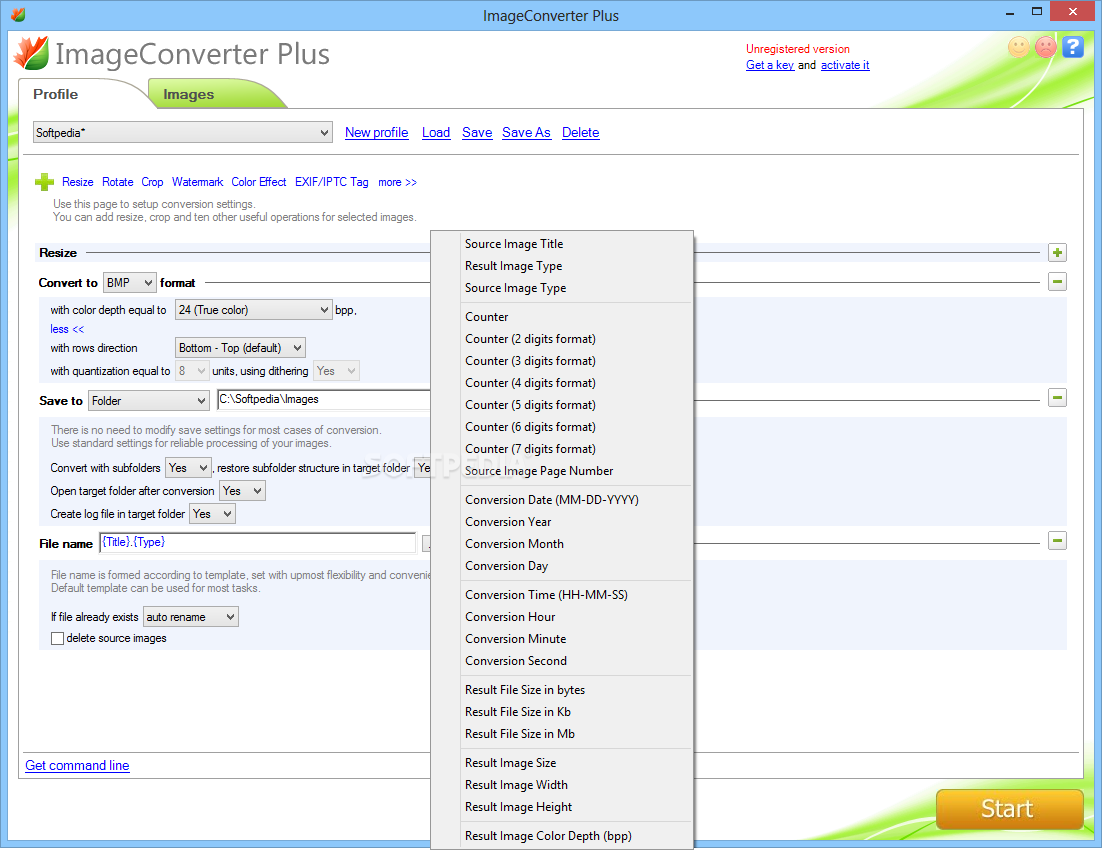Add a Watermark operation link
1102x850 pixels.
click(x=197, y=182)
